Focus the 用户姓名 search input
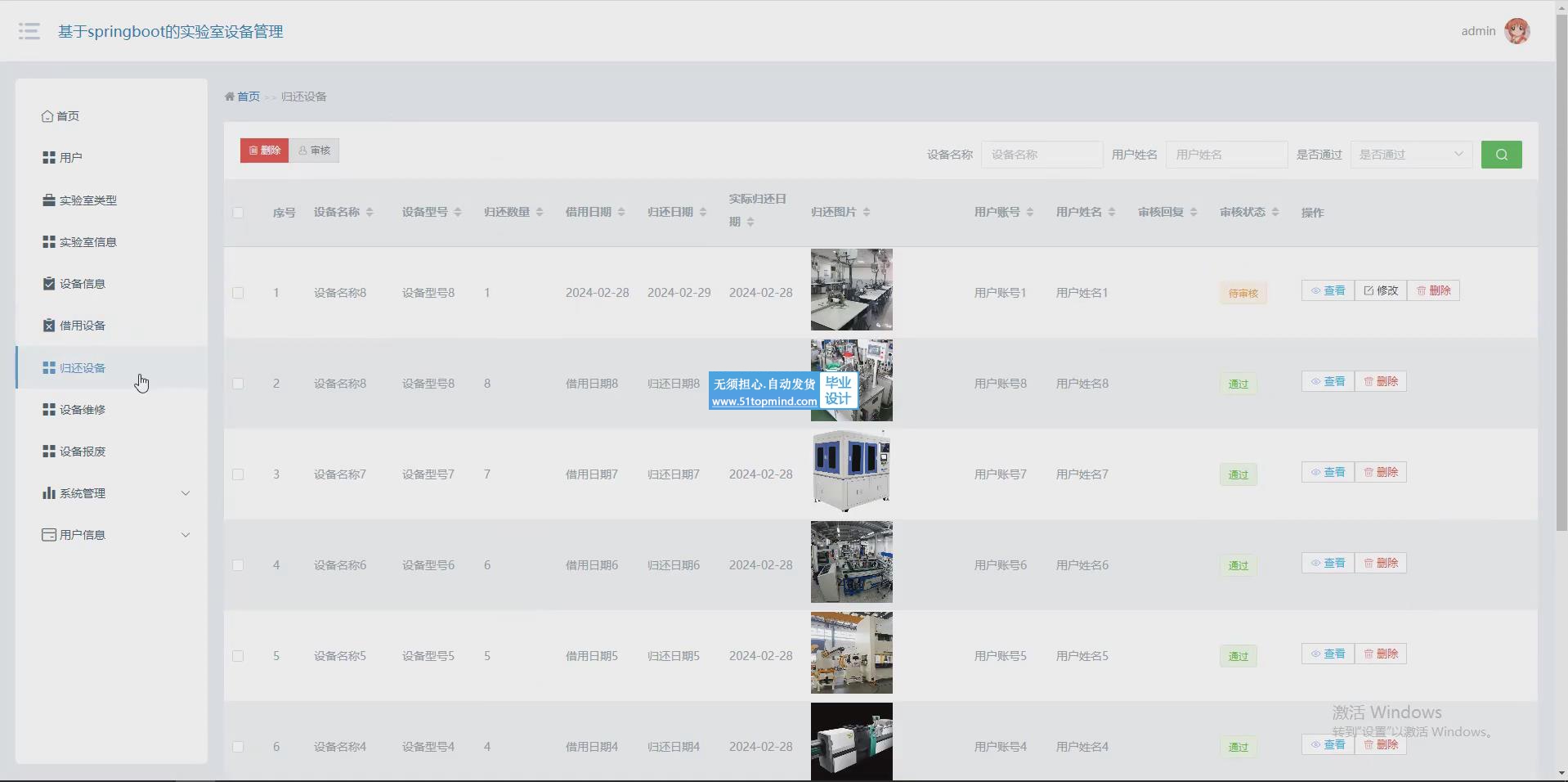 tap(1226, 155)
